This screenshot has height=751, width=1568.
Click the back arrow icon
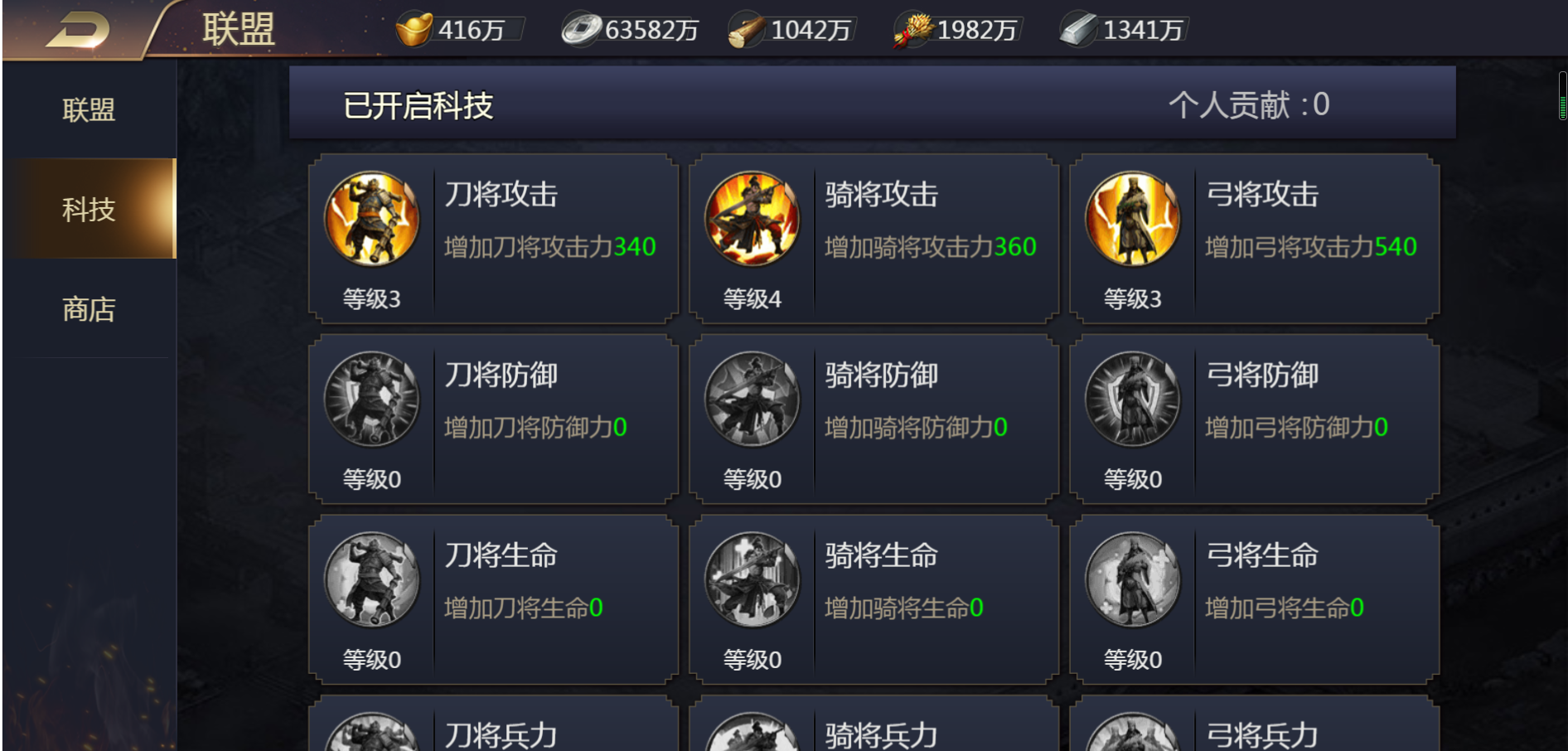(x=78, y=30)
